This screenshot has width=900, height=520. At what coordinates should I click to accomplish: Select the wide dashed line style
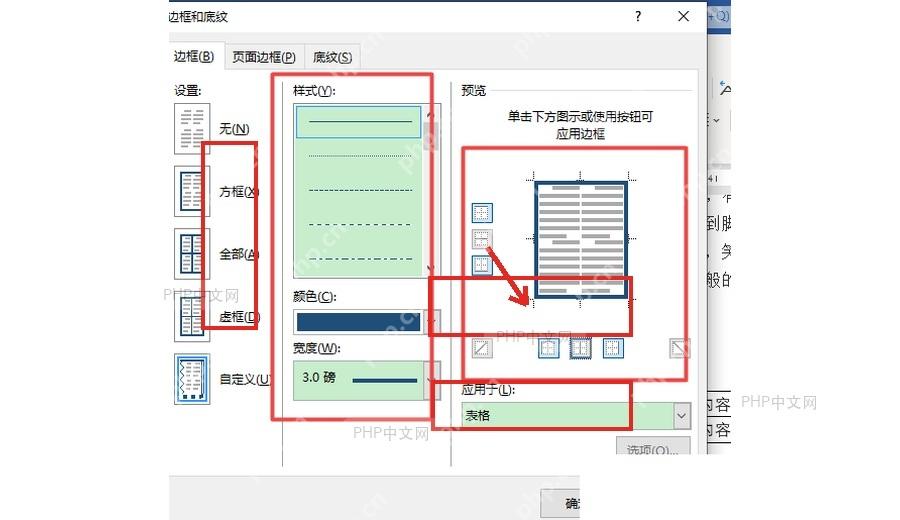click(359, 224)
